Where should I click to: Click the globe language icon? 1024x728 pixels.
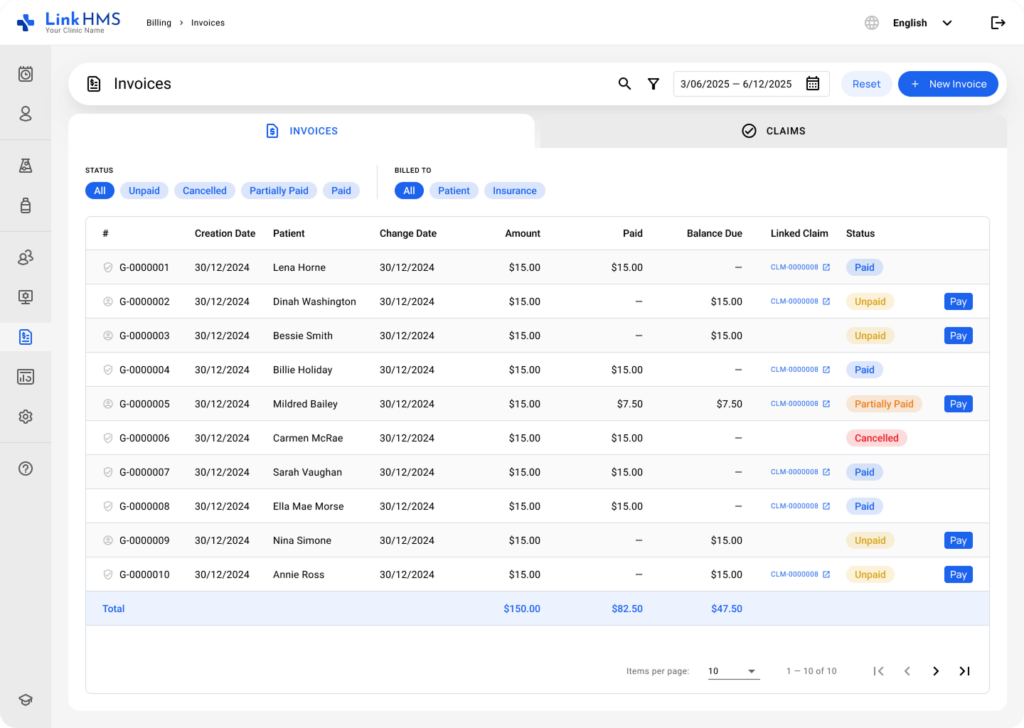tap(871, 23)
